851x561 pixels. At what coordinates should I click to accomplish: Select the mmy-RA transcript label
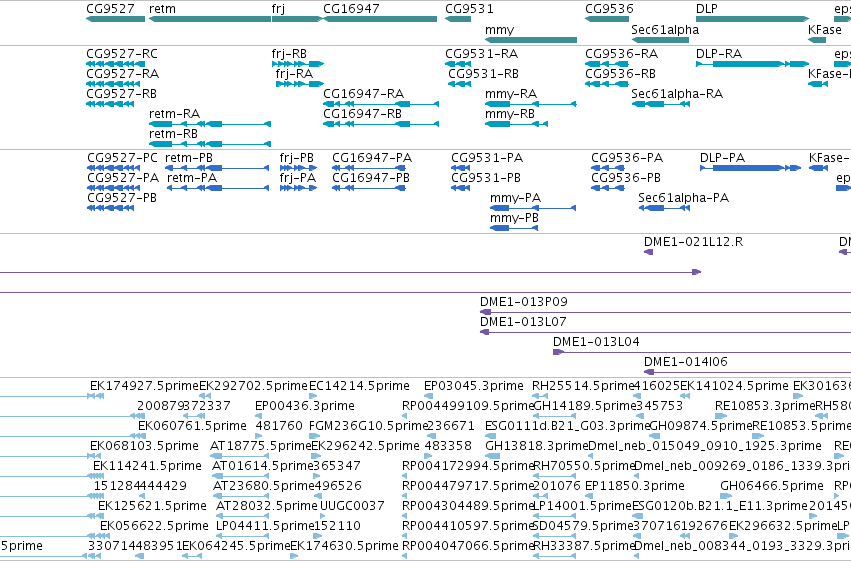(511, 94)
